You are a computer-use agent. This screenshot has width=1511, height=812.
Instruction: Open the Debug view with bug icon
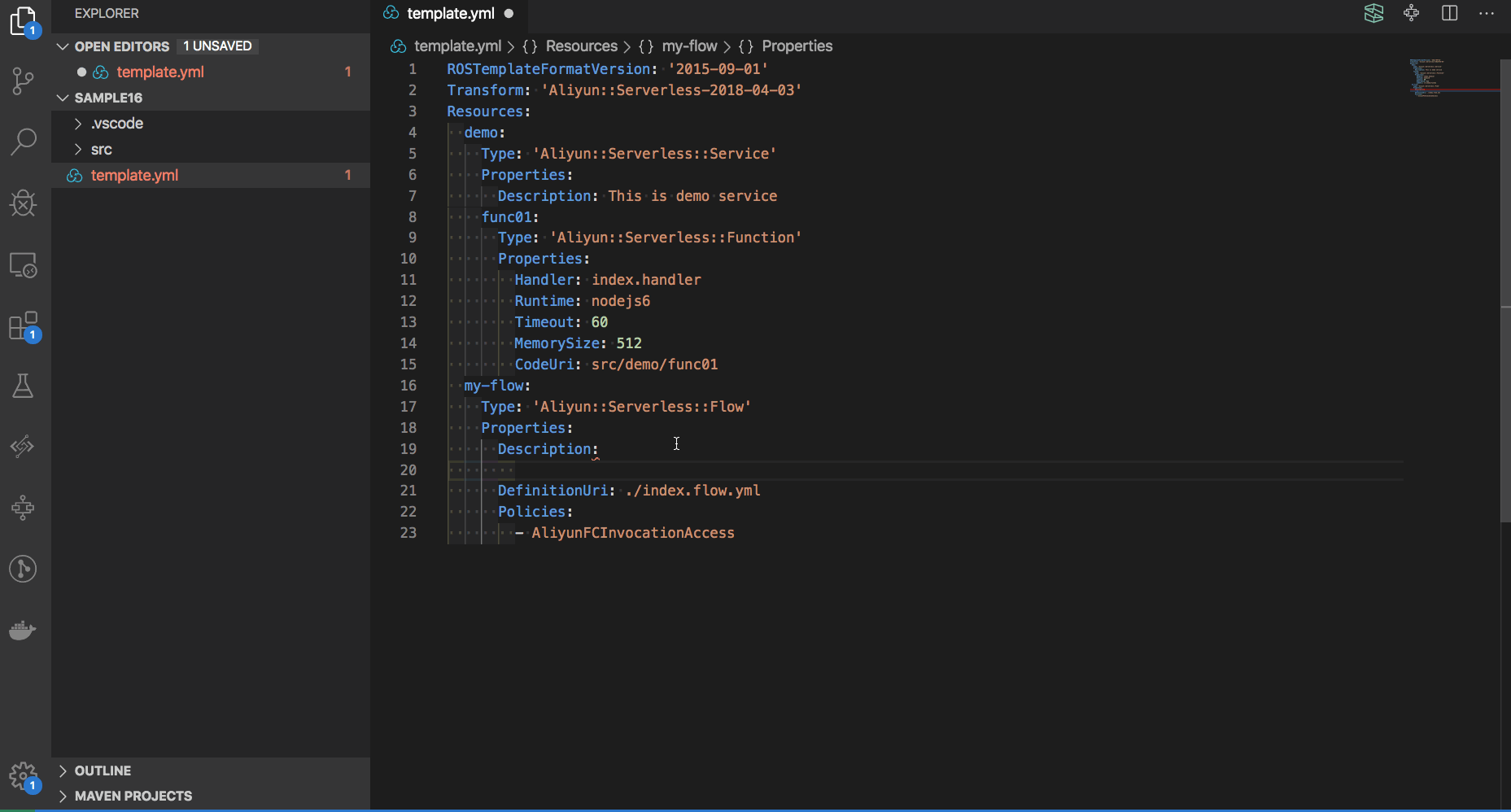coord(24,203)
